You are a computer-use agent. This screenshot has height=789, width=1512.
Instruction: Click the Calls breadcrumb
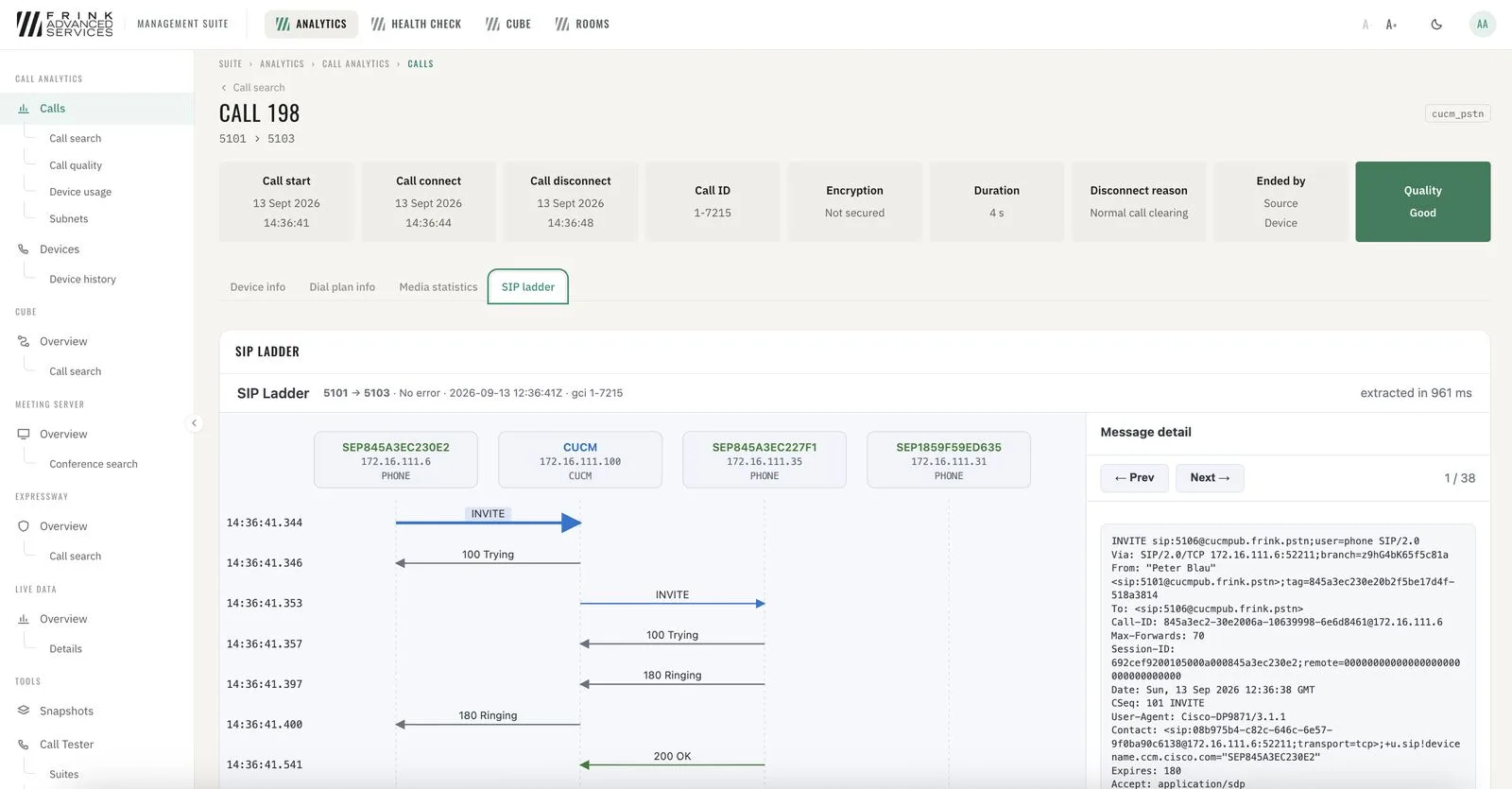[421, 64]
